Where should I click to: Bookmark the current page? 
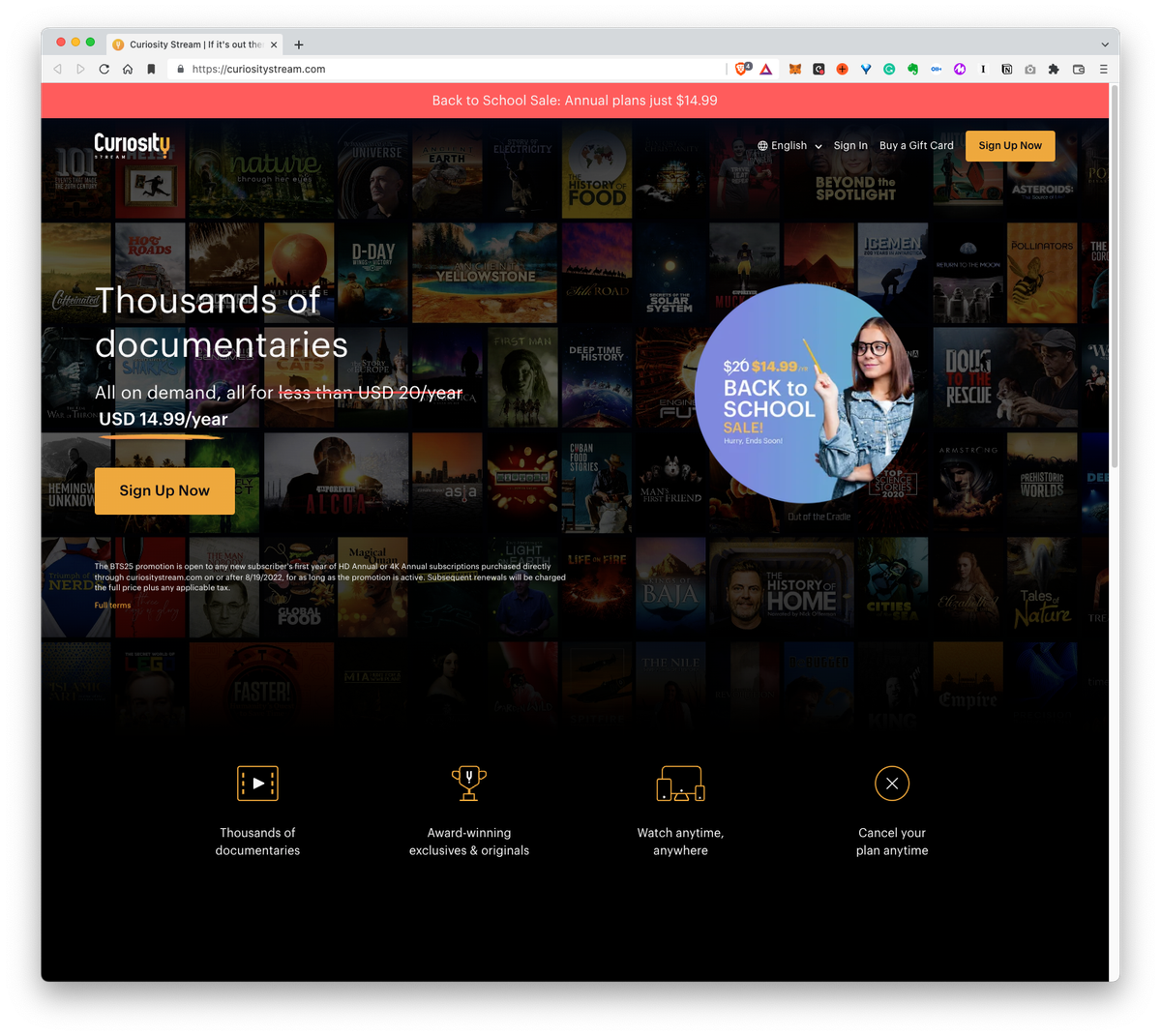point(150,69)
